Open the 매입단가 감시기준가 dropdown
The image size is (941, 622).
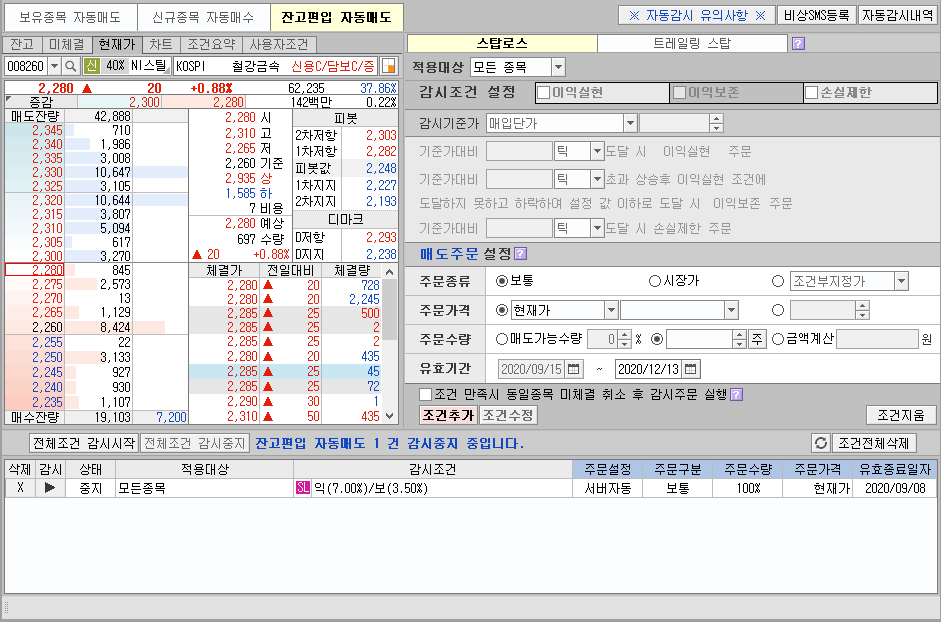coord(630,123)
